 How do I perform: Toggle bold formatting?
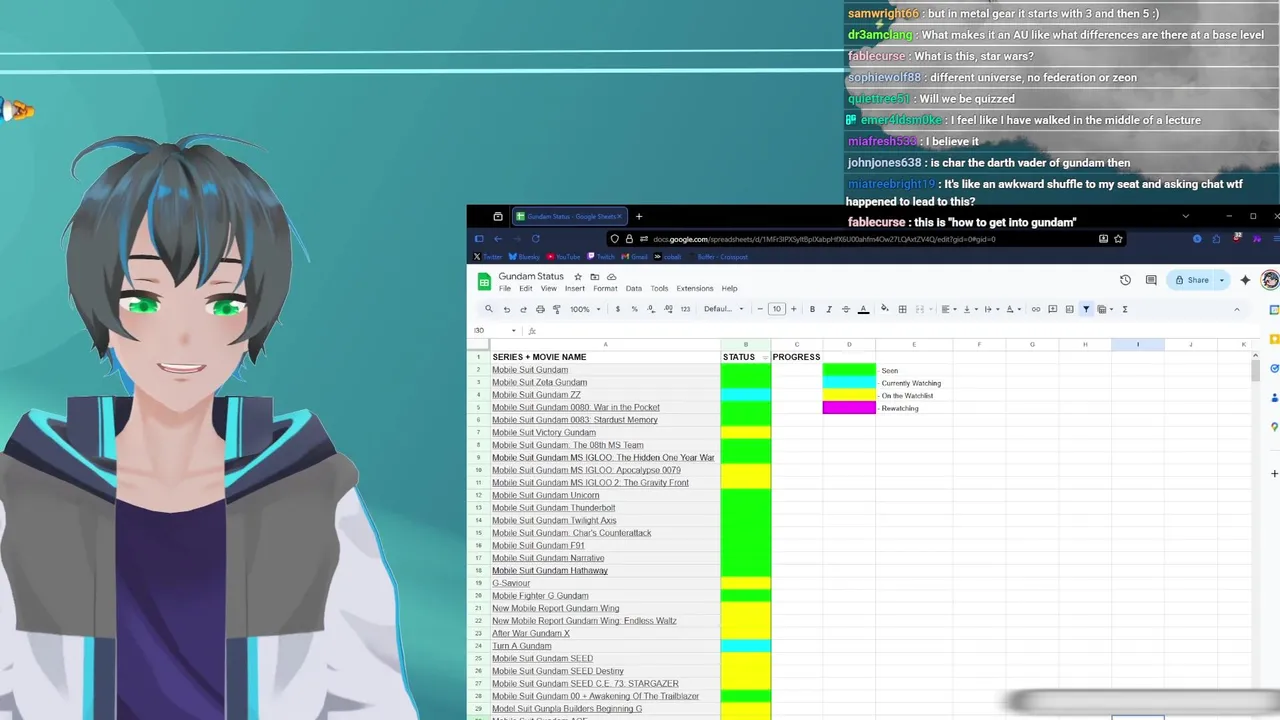click(812, 309)
